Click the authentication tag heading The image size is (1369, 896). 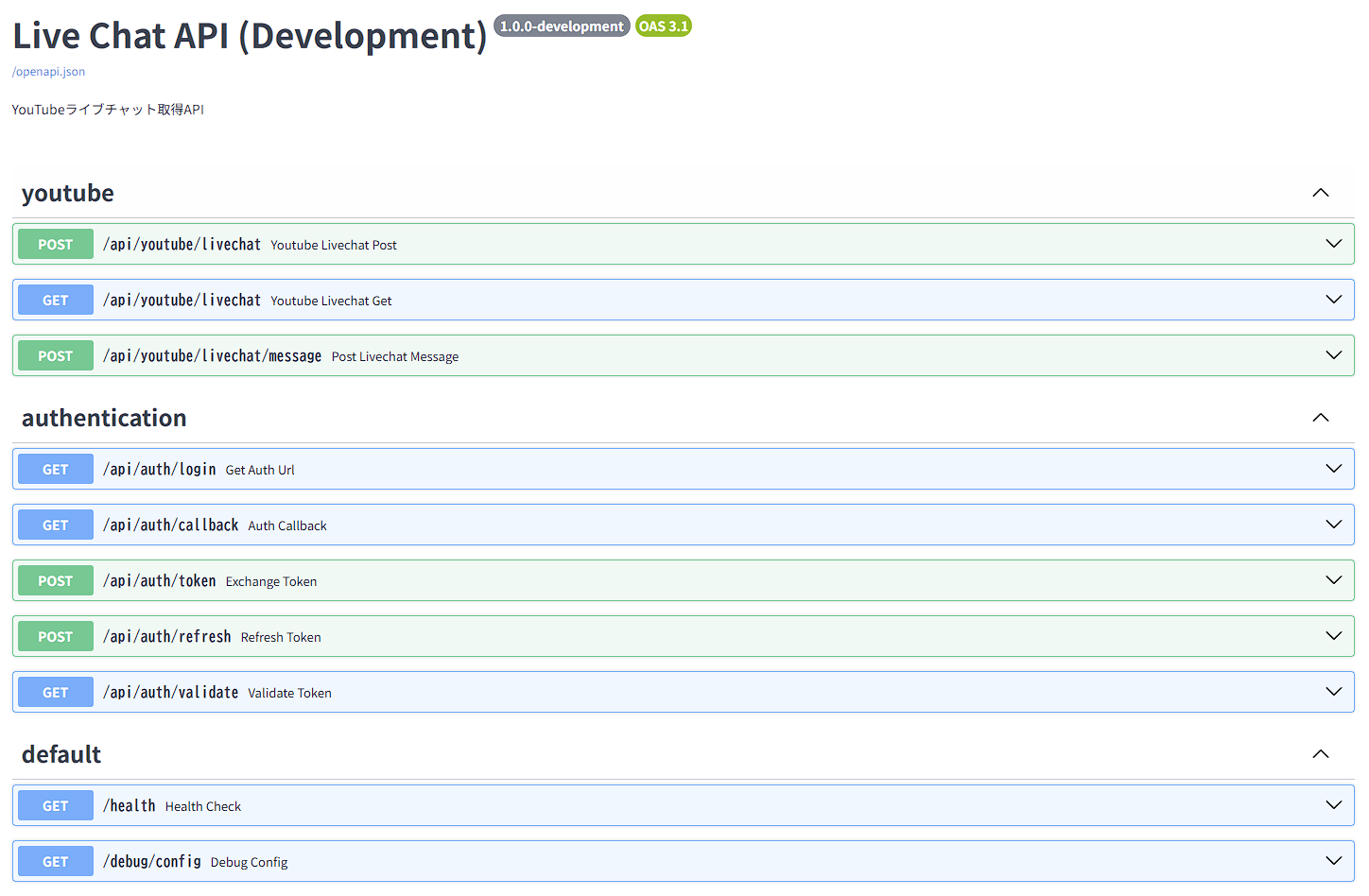(104, 418)
